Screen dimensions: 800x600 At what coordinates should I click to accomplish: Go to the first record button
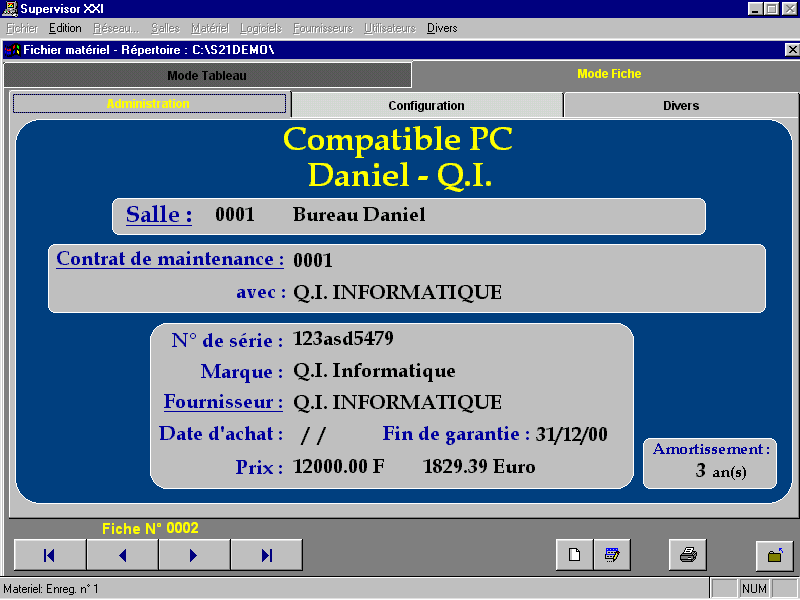point(50,555)
